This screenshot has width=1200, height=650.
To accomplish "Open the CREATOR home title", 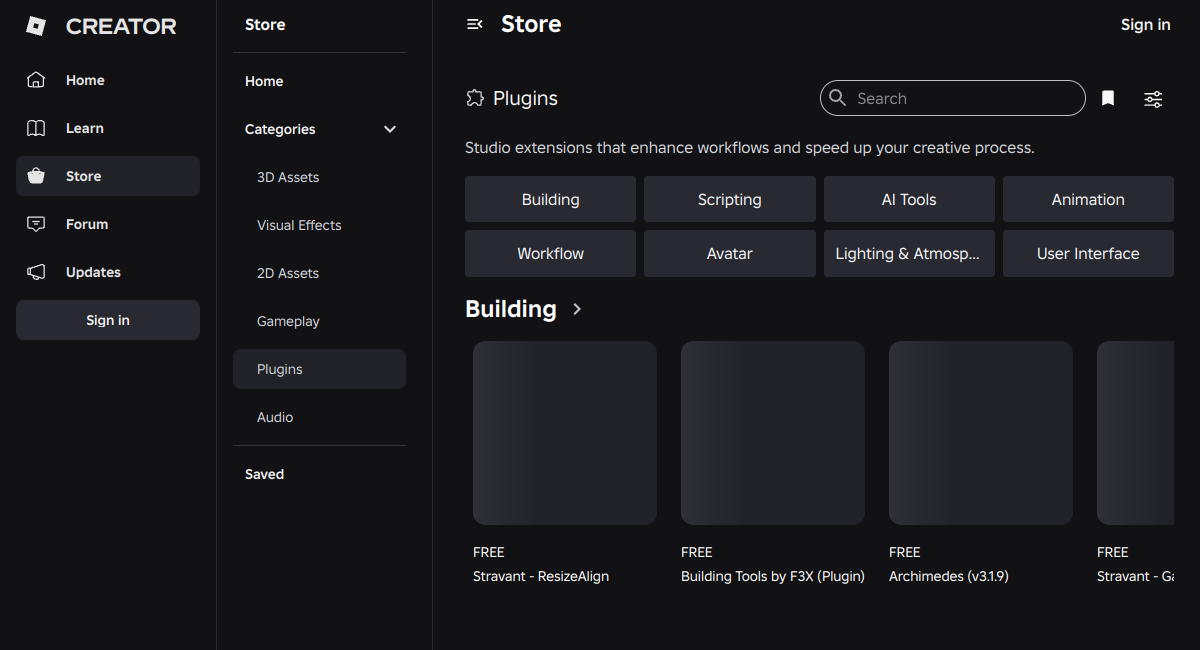I will point(121,27).
